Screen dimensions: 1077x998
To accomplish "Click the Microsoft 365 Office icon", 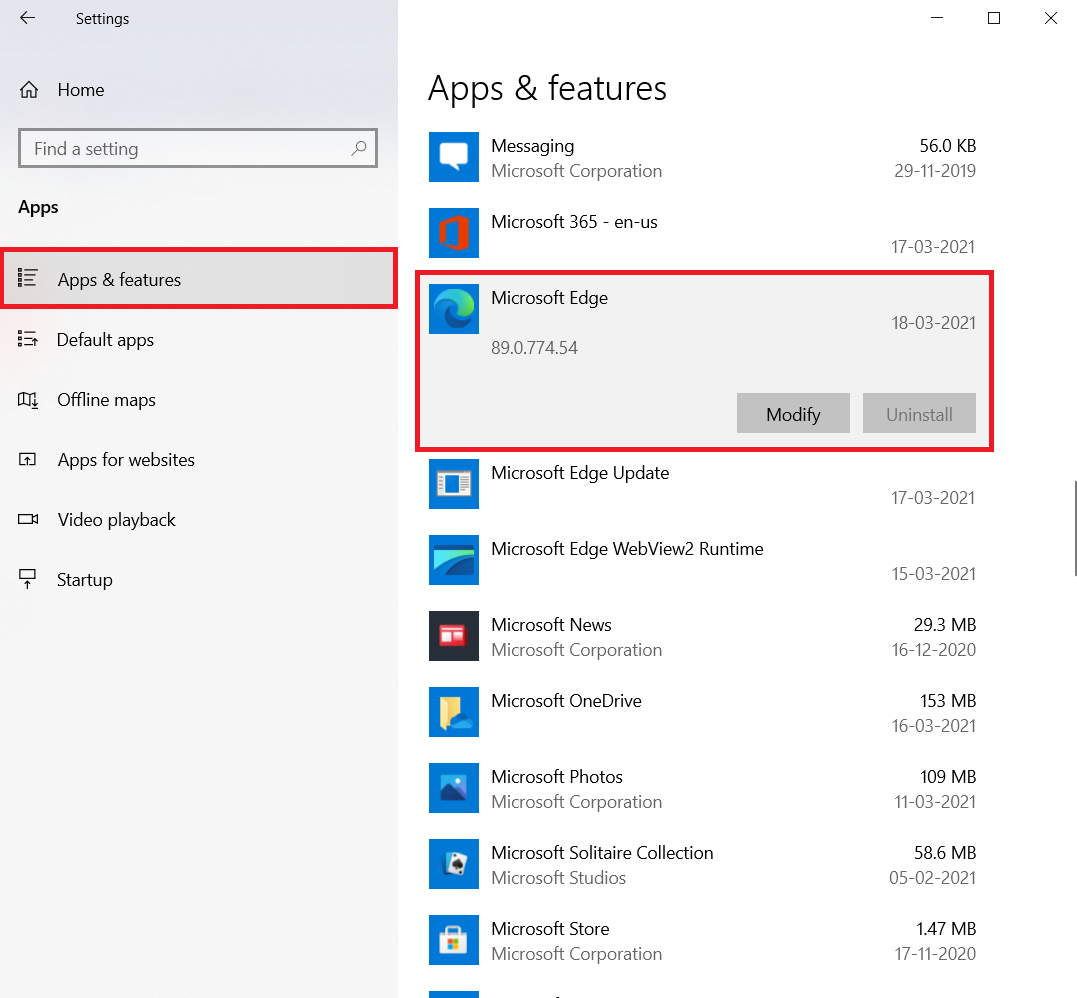I will pyautogui.click(x=453, y=233).
